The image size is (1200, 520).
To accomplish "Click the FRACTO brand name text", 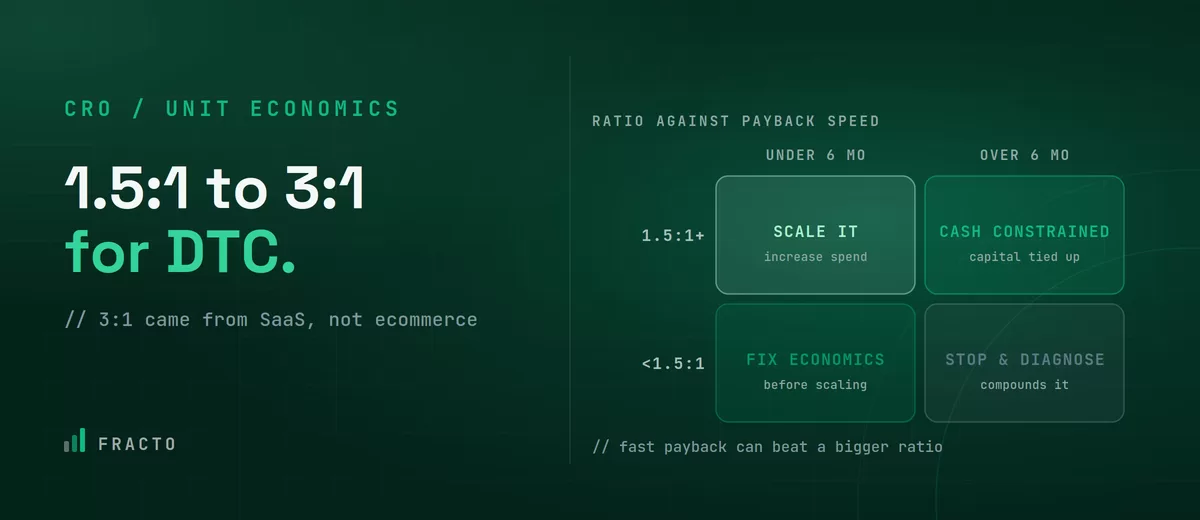I will click(137, 443).
